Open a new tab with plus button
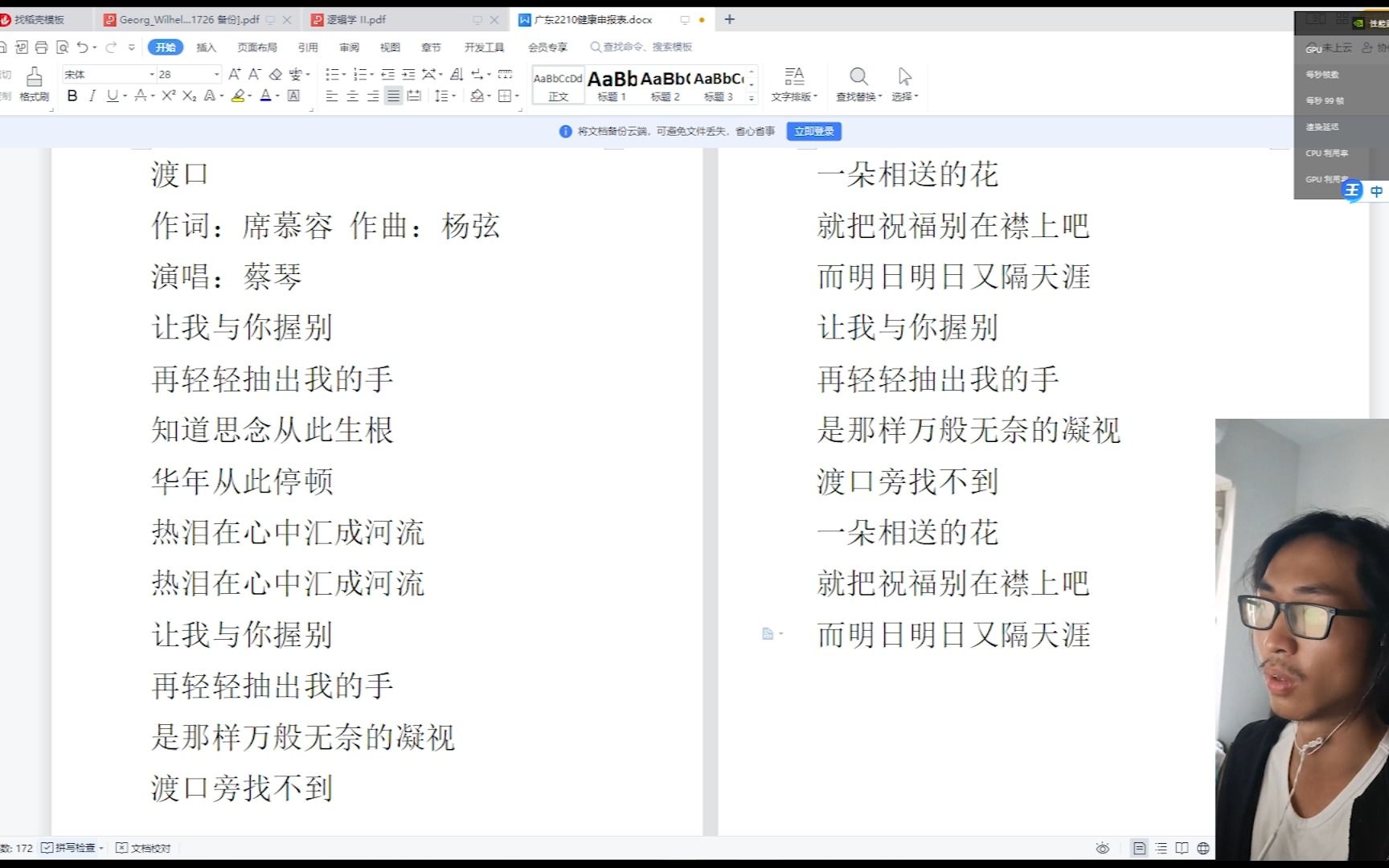1389x868 pixels. click(x=730, y=19)
